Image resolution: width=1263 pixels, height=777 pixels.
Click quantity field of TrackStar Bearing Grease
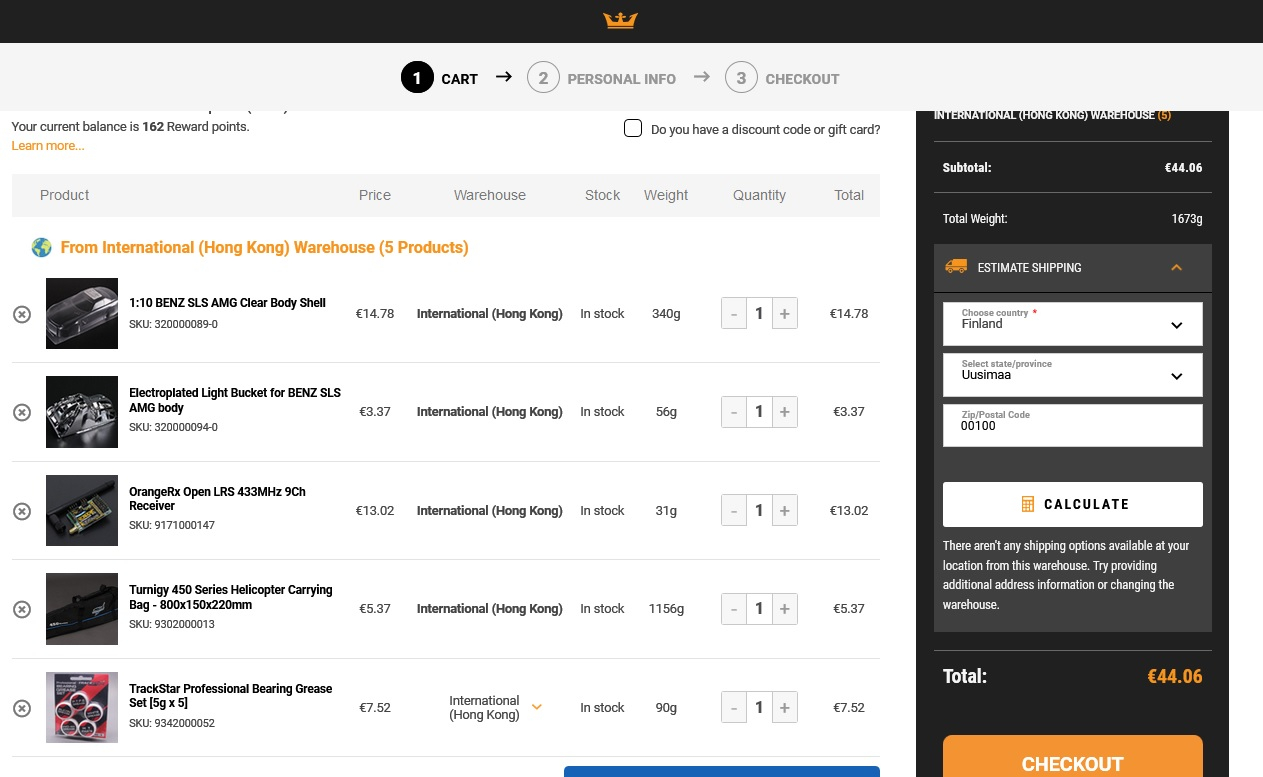point(759,708)
